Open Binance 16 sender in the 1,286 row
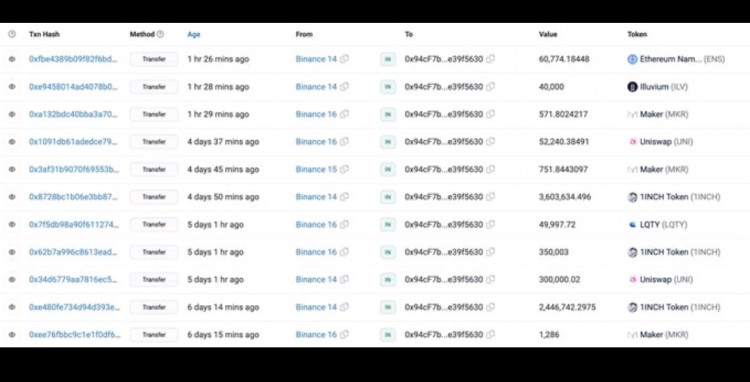750x382 pixels. click(x=316, y=335)
